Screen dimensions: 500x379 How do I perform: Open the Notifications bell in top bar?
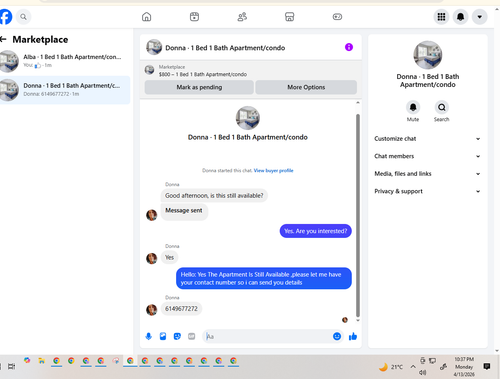coord(460,17)
